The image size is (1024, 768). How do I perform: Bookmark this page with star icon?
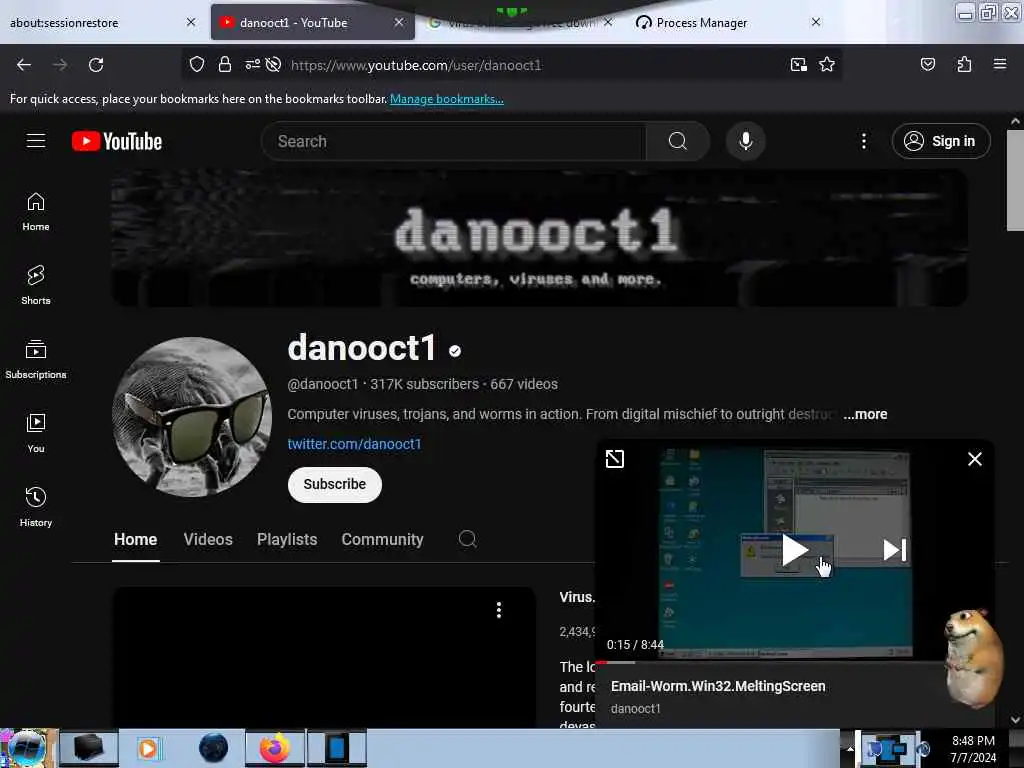click(827, 64)
